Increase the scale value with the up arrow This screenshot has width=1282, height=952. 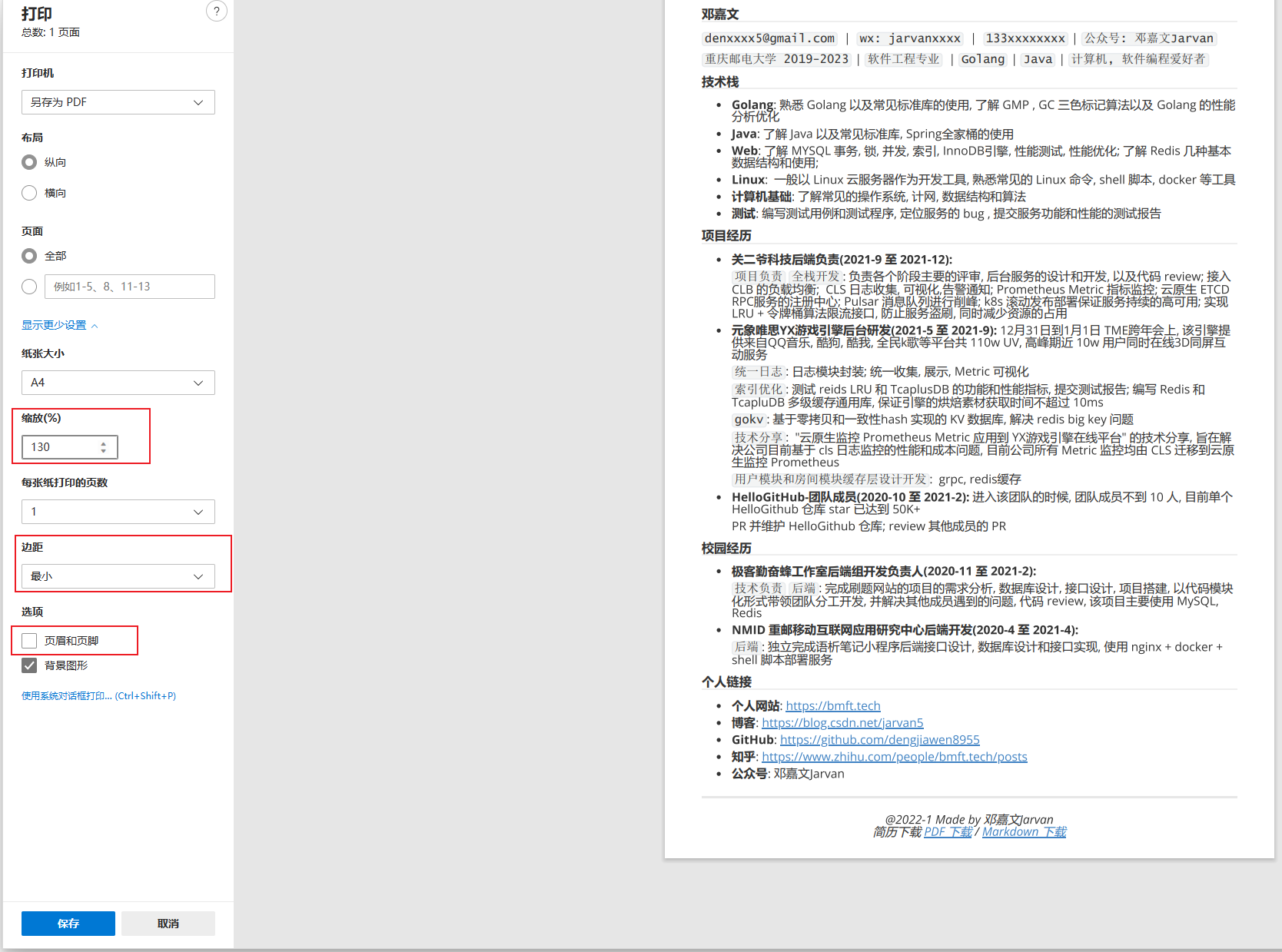104,443
